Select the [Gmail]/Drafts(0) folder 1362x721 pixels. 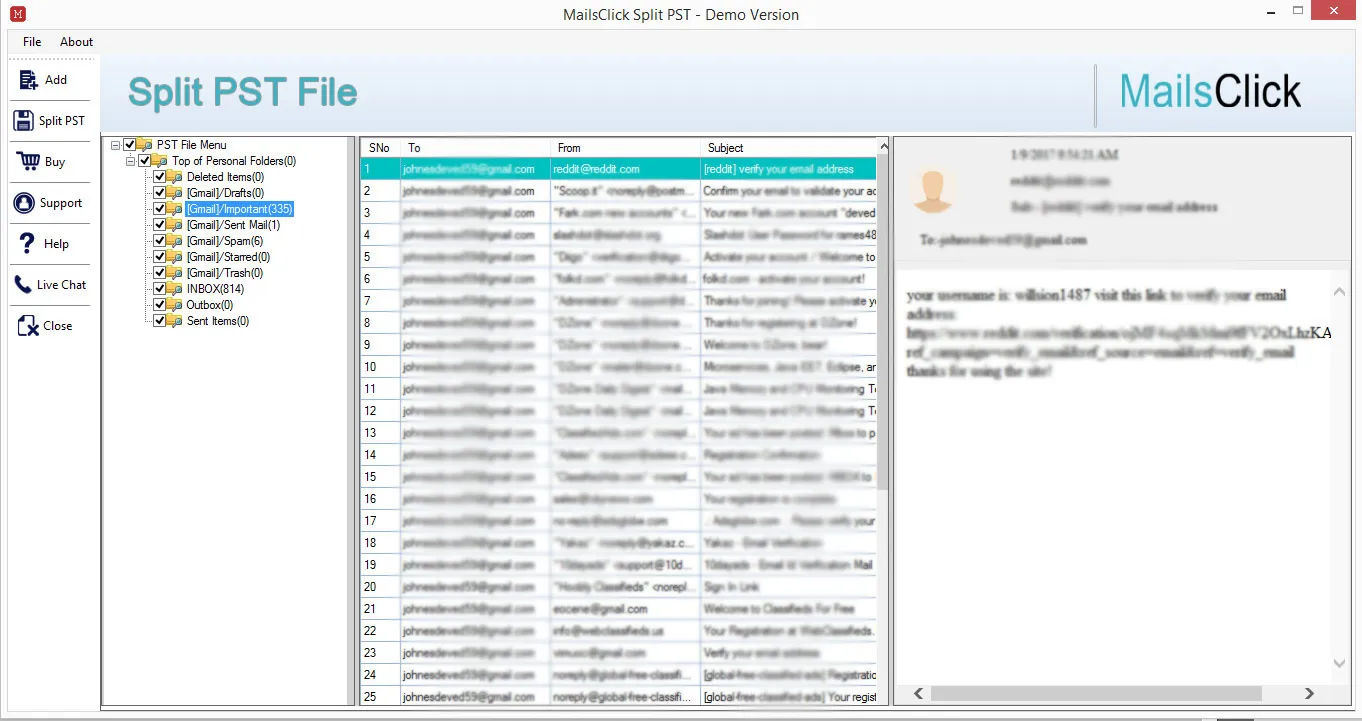(x=225, y=193)
